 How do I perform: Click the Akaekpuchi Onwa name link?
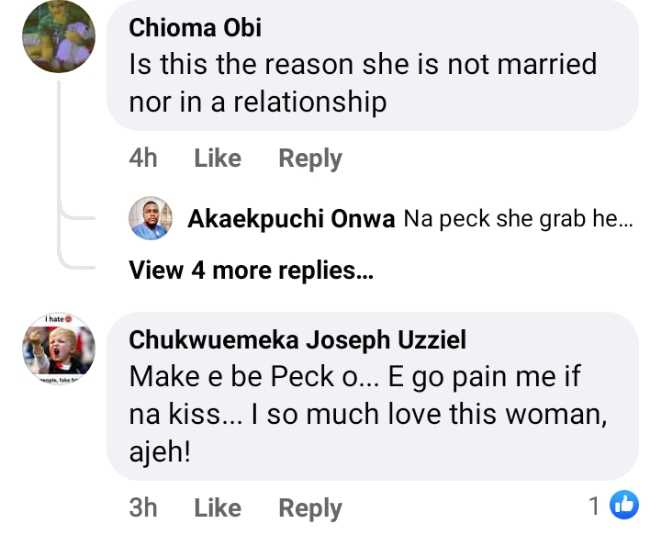[x=291, y=220]
